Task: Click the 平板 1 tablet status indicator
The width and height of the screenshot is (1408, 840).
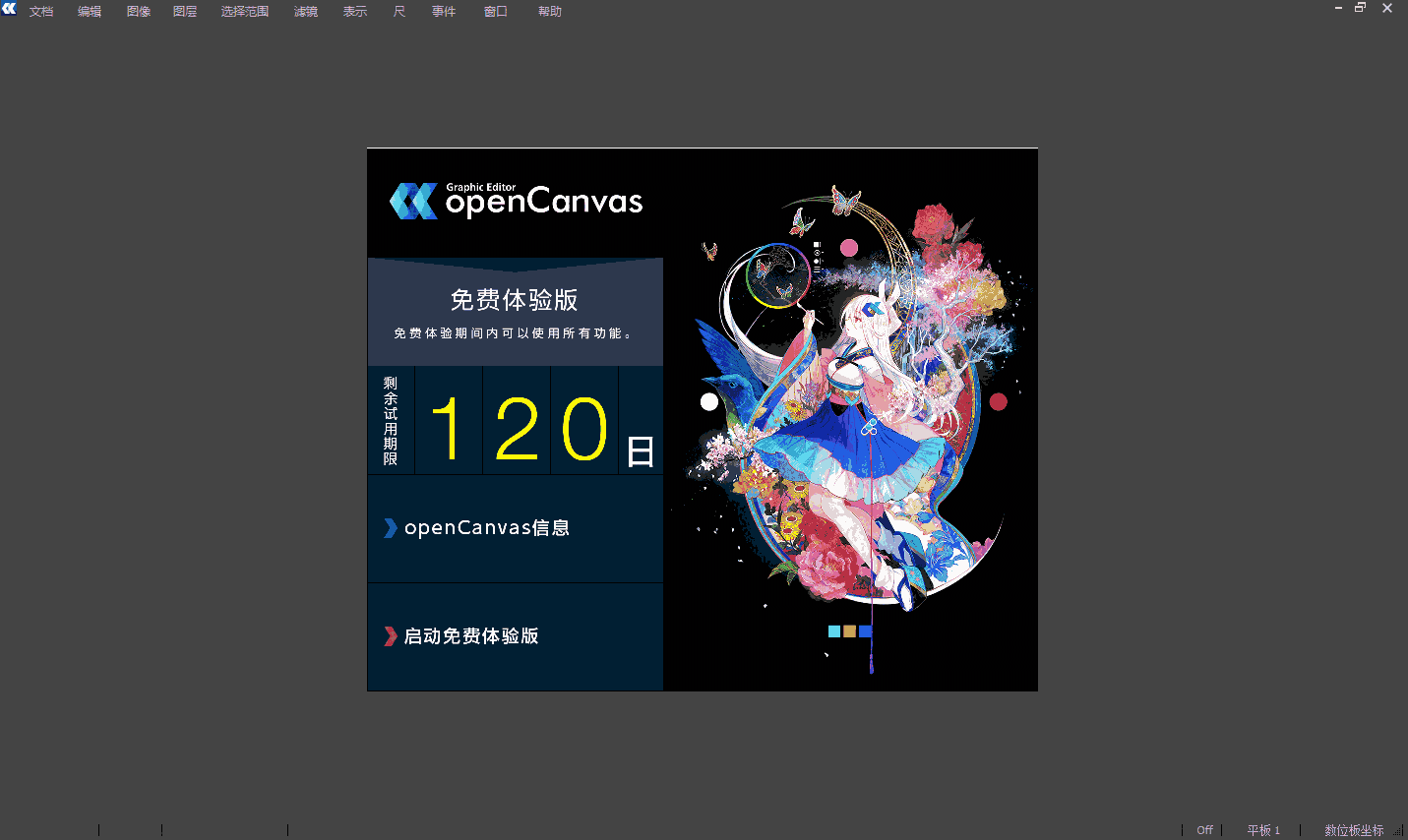Action: (x=1262, y=829)
